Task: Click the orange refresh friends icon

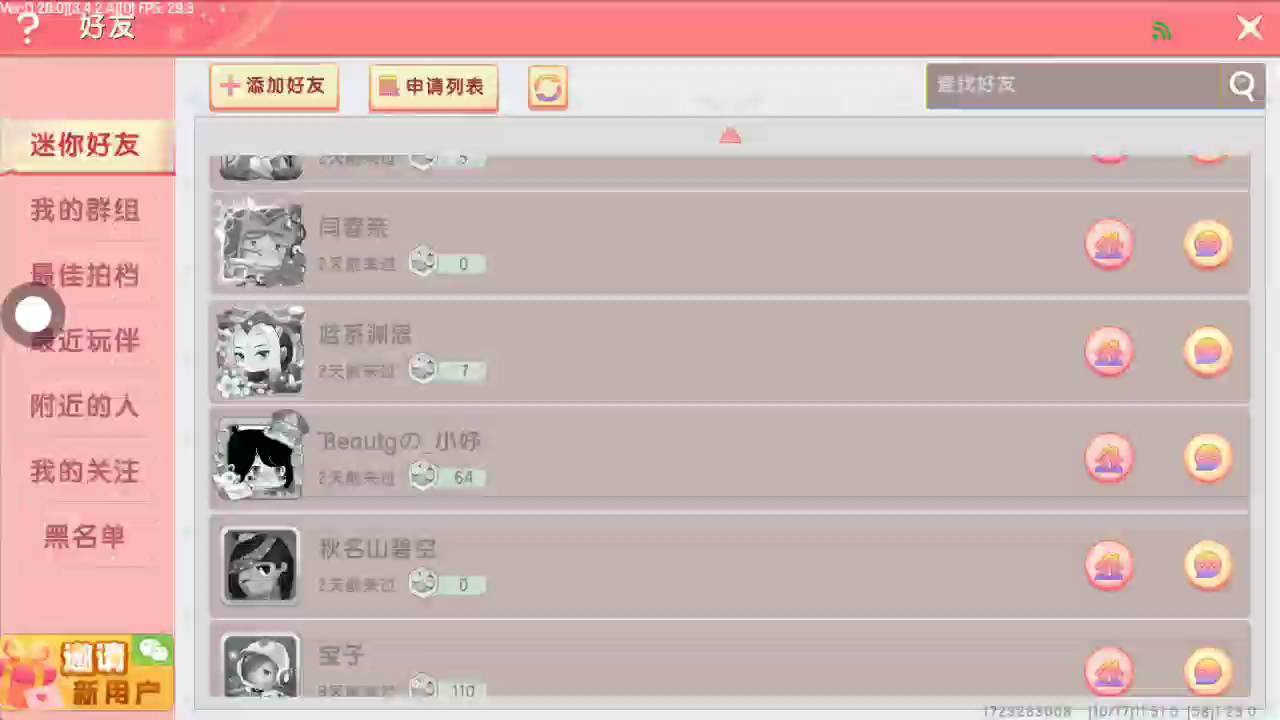Action: tap(548, 88)
